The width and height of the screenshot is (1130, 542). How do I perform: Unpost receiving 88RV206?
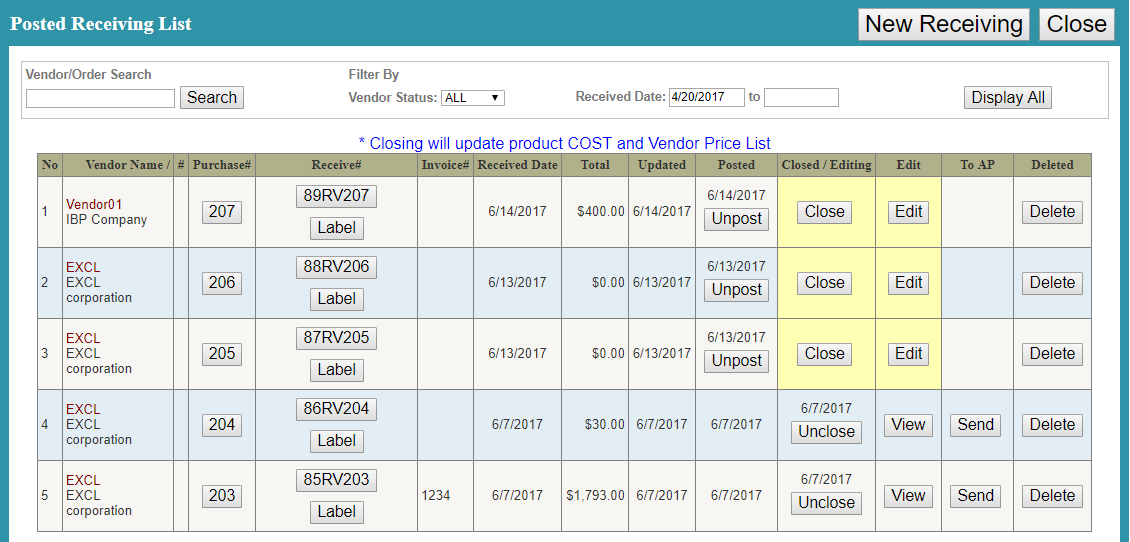pos(737,290)
